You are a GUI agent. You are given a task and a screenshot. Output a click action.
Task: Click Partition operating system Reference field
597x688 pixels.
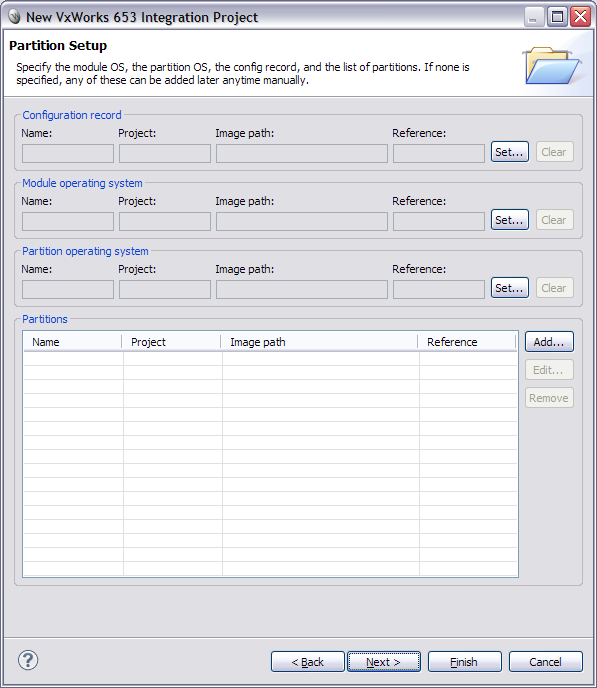coord(439,290)
